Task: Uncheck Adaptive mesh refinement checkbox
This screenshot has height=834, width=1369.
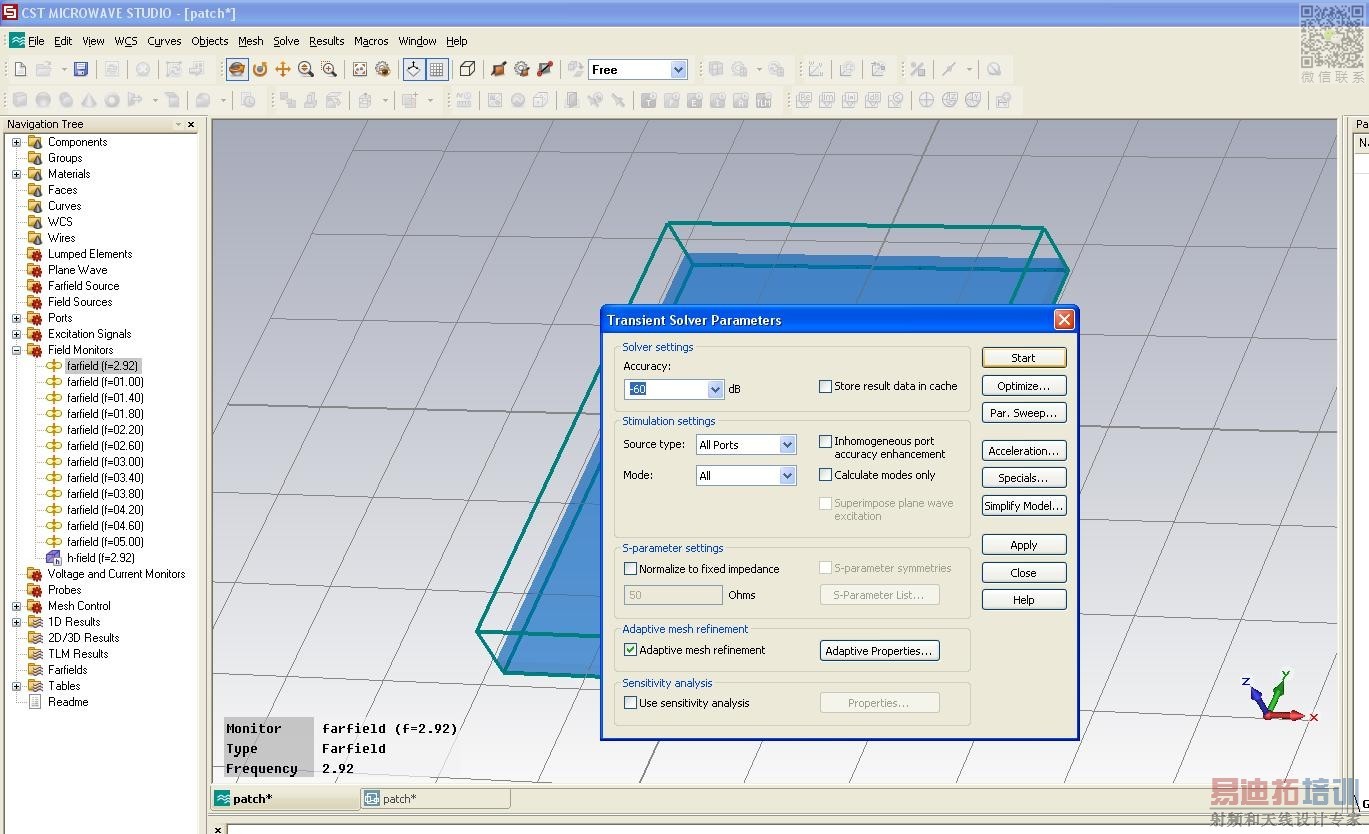Action: (x=631, y=650)
